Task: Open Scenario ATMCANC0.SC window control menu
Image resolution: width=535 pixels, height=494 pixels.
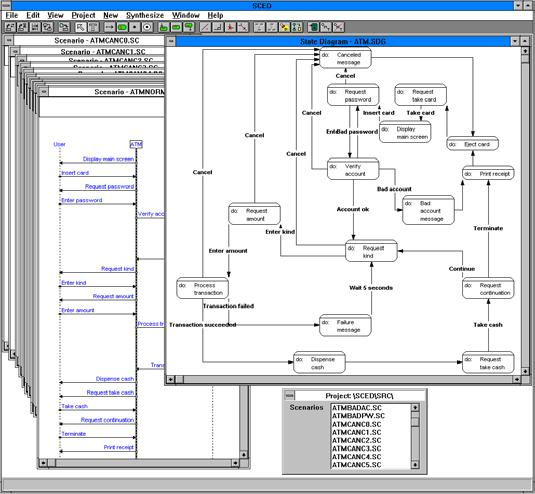Action: (x=9, y=40)
